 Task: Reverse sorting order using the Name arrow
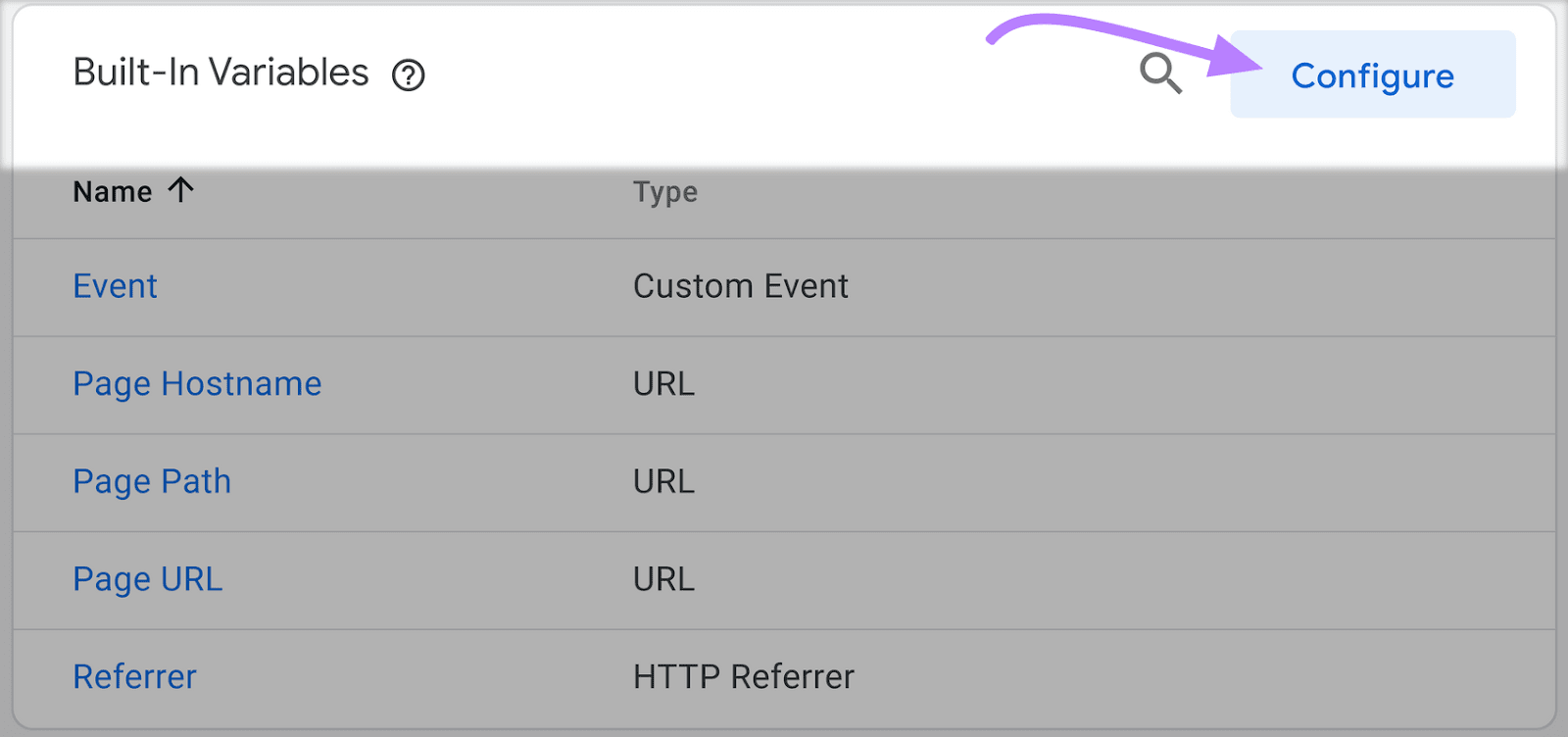[x=181, y=191]
